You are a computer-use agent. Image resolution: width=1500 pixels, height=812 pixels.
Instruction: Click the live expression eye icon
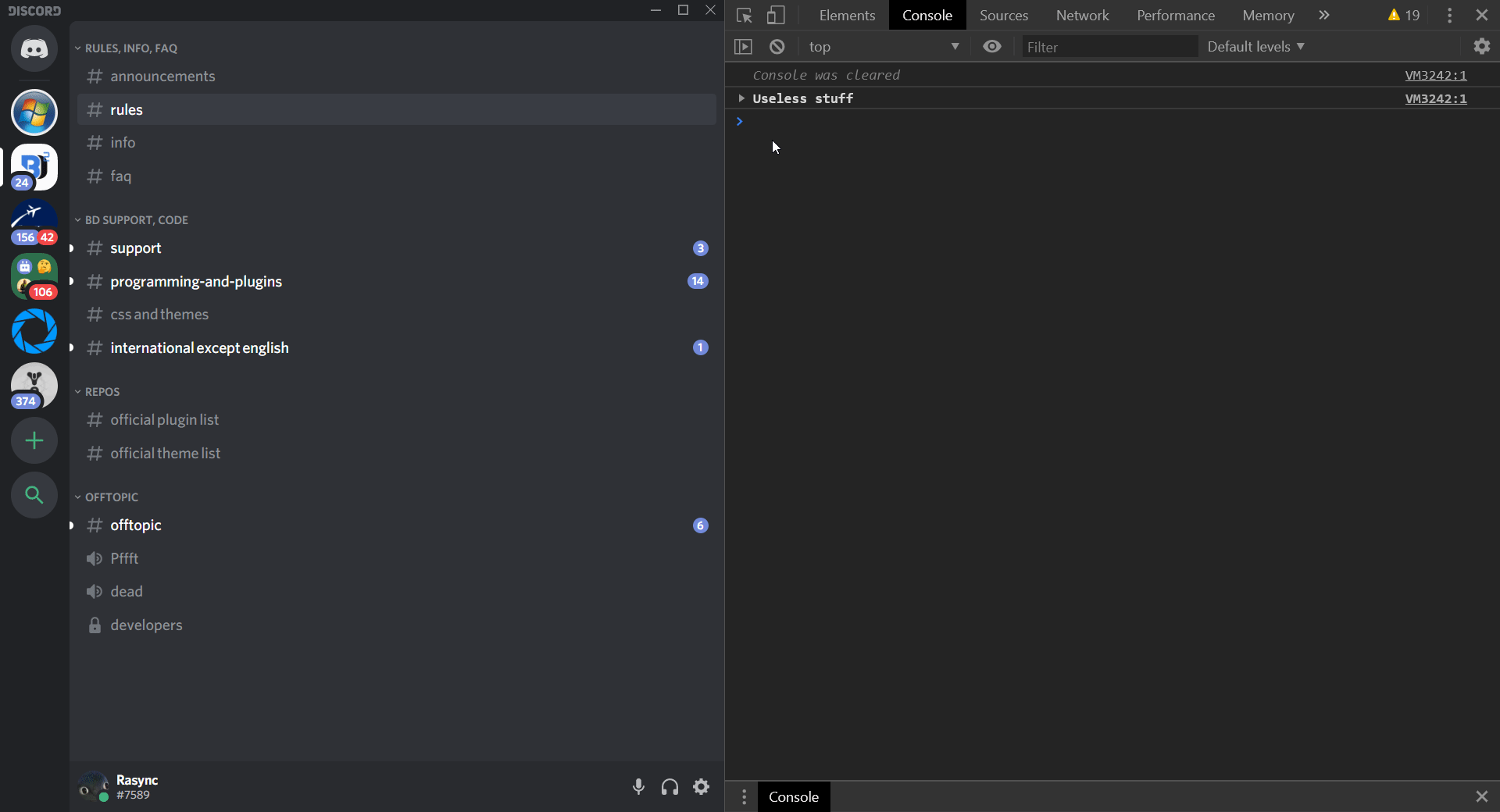click(x=992, y=47)
